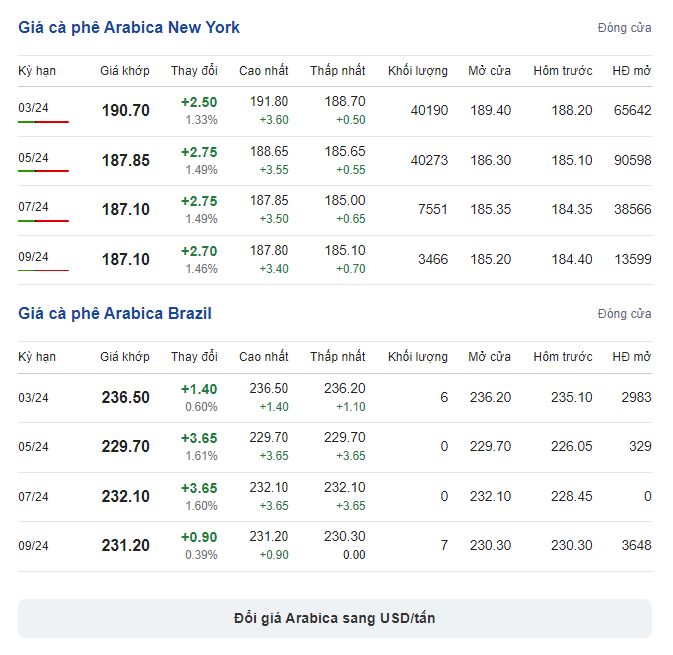673x655 pixels.
Task: Click open interest 65642
Action: click(633, 110)
